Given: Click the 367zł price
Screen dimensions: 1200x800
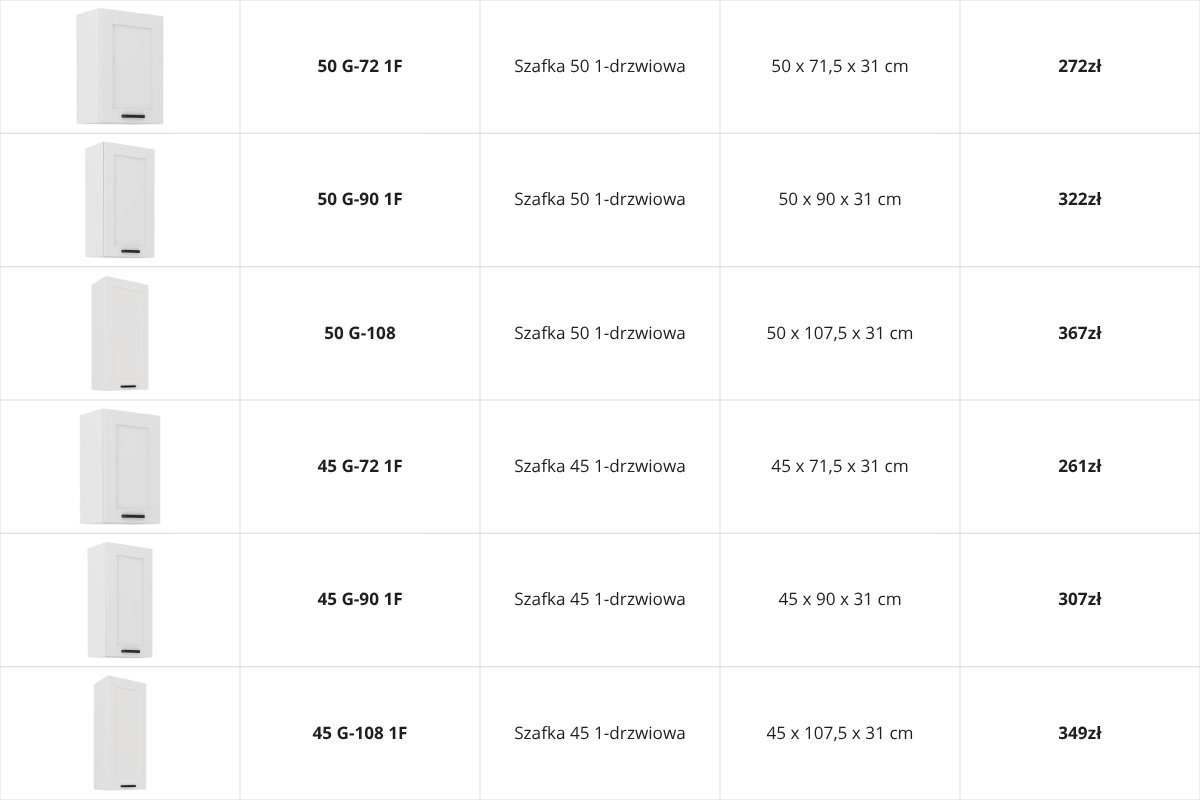Looking at the screenshot, I should click(1080, 333).
